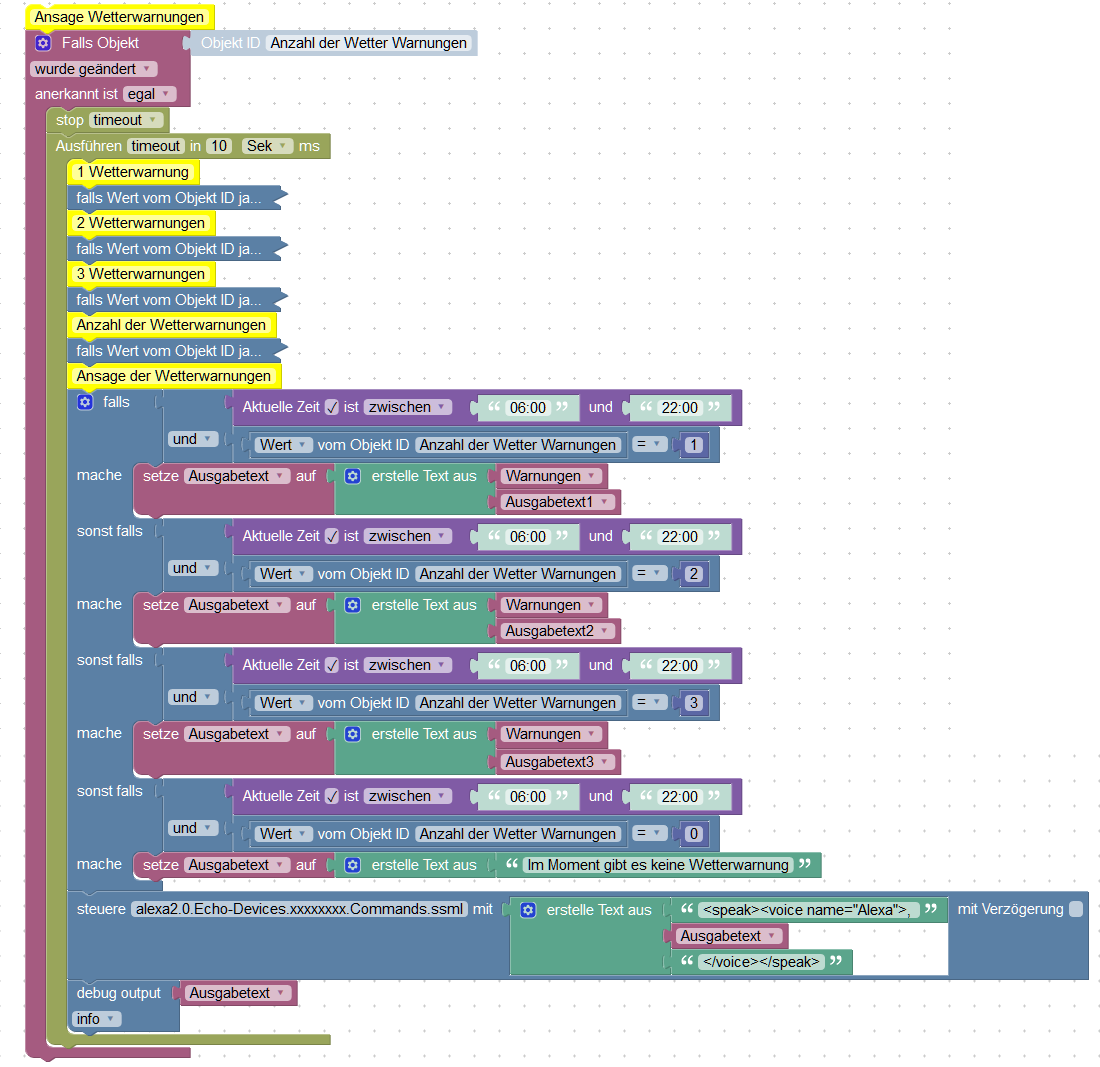Select the 'steuere' block label

(x=101, y=909)
